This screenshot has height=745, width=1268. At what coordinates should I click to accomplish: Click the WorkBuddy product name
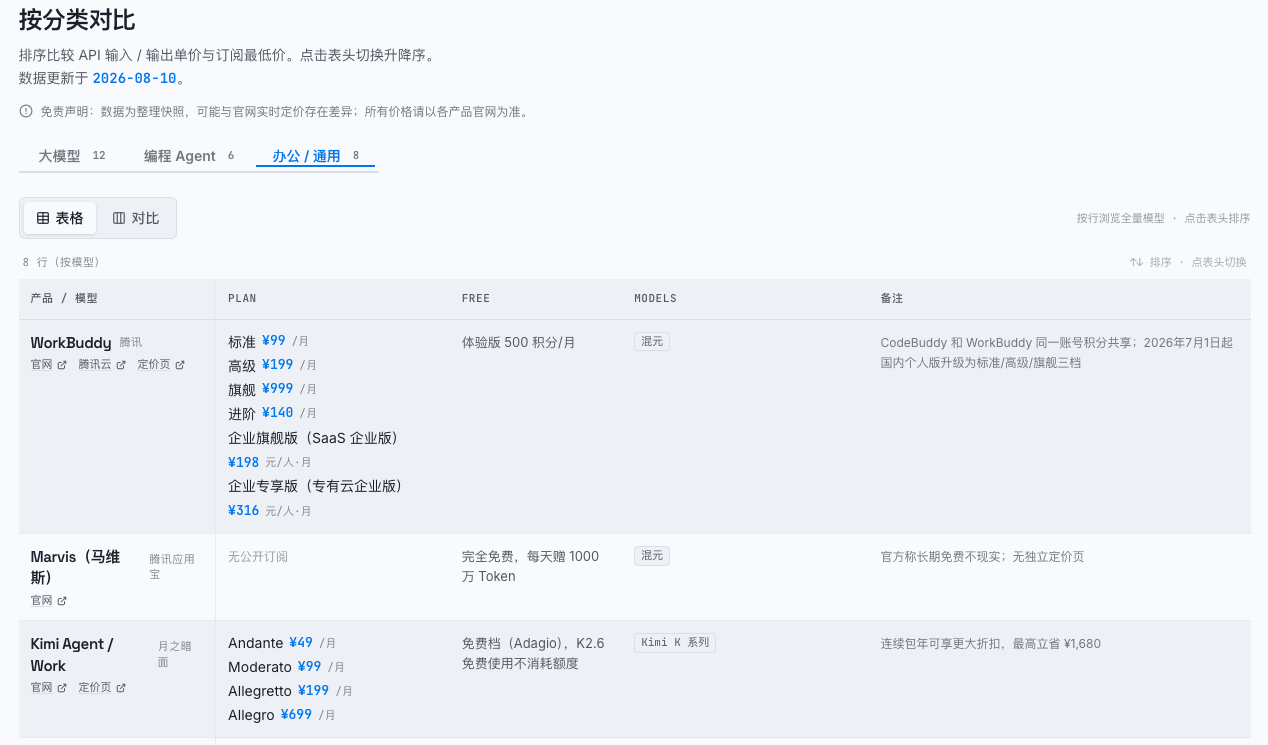tap(71, 343)
